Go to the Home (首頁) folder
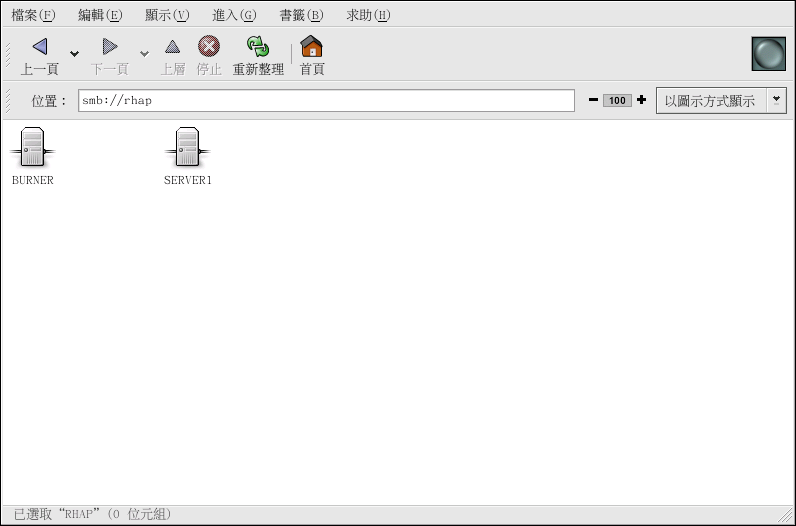Image resolution: width=796 pixels, height=526 pixels. (312, 47)
